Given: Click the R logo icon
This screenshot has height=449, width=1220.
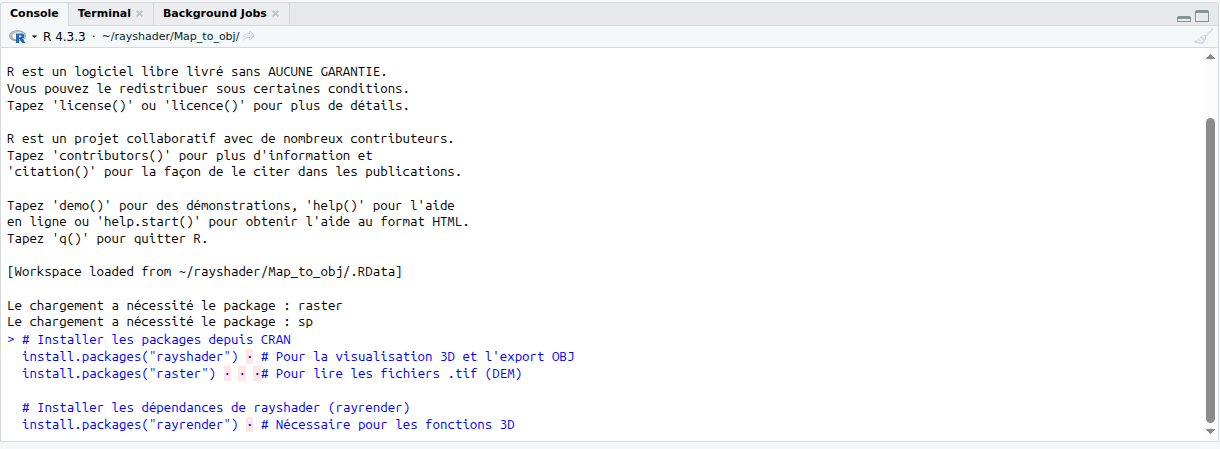Looking at the screenshot, I should pyautogui.click(x=18, y=36).
